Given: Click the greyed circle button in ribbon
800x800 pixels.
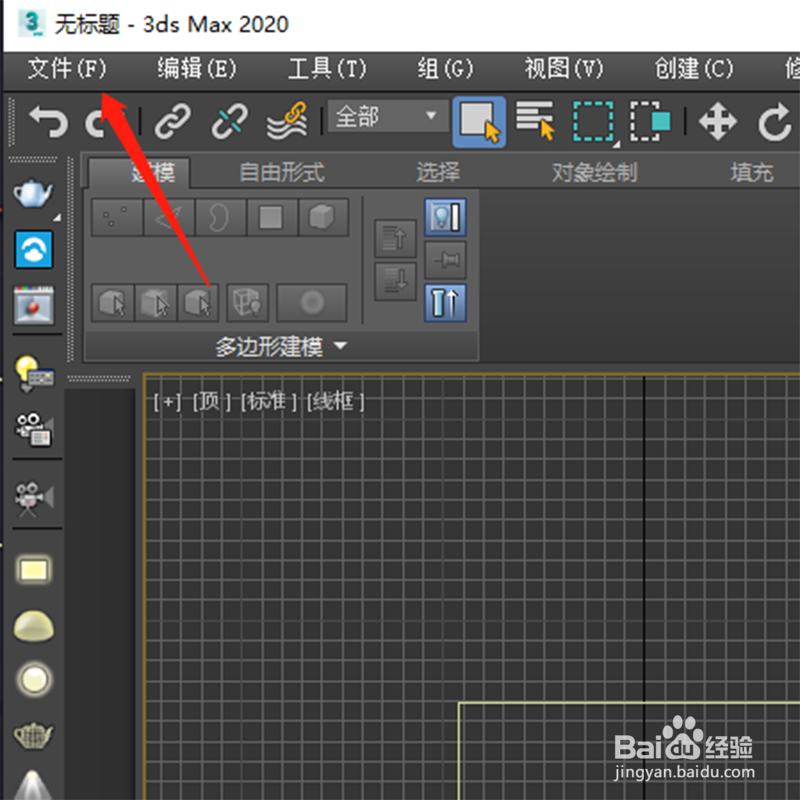Looking at the screenshot, I should 312,303.
